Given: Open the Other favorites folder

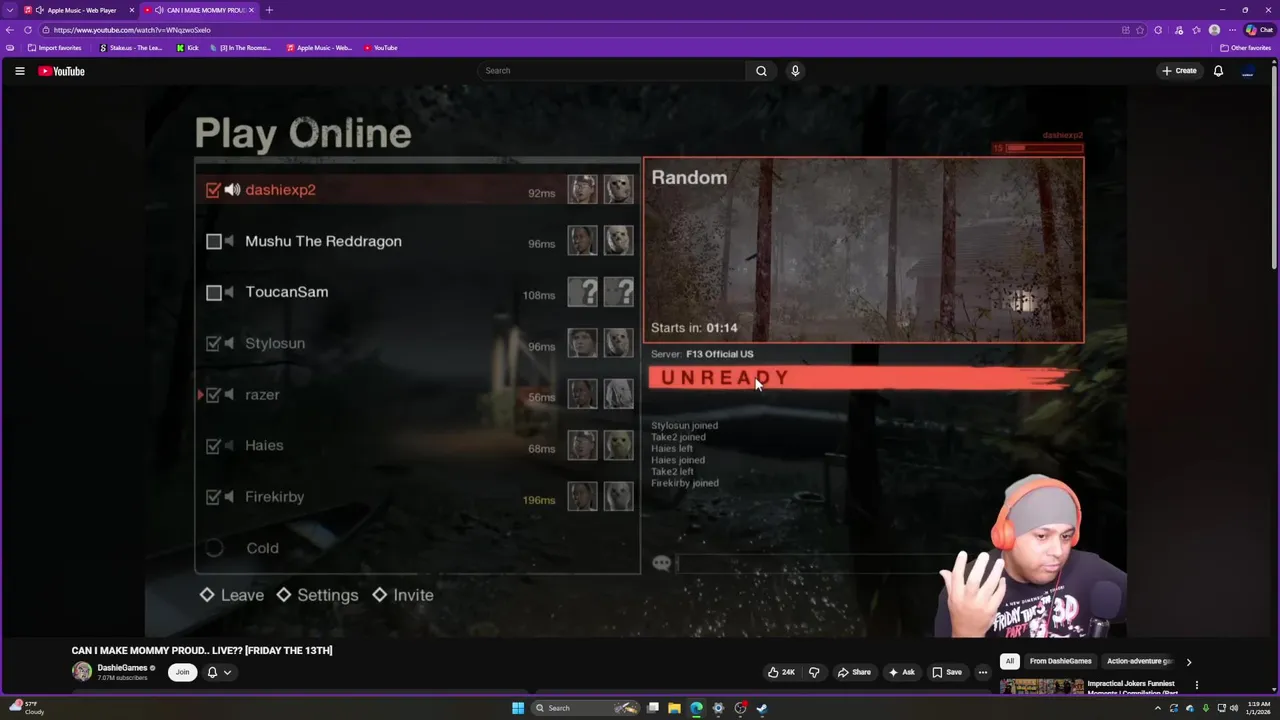Looking at the screenshot, I should (x=1246, y=48).
